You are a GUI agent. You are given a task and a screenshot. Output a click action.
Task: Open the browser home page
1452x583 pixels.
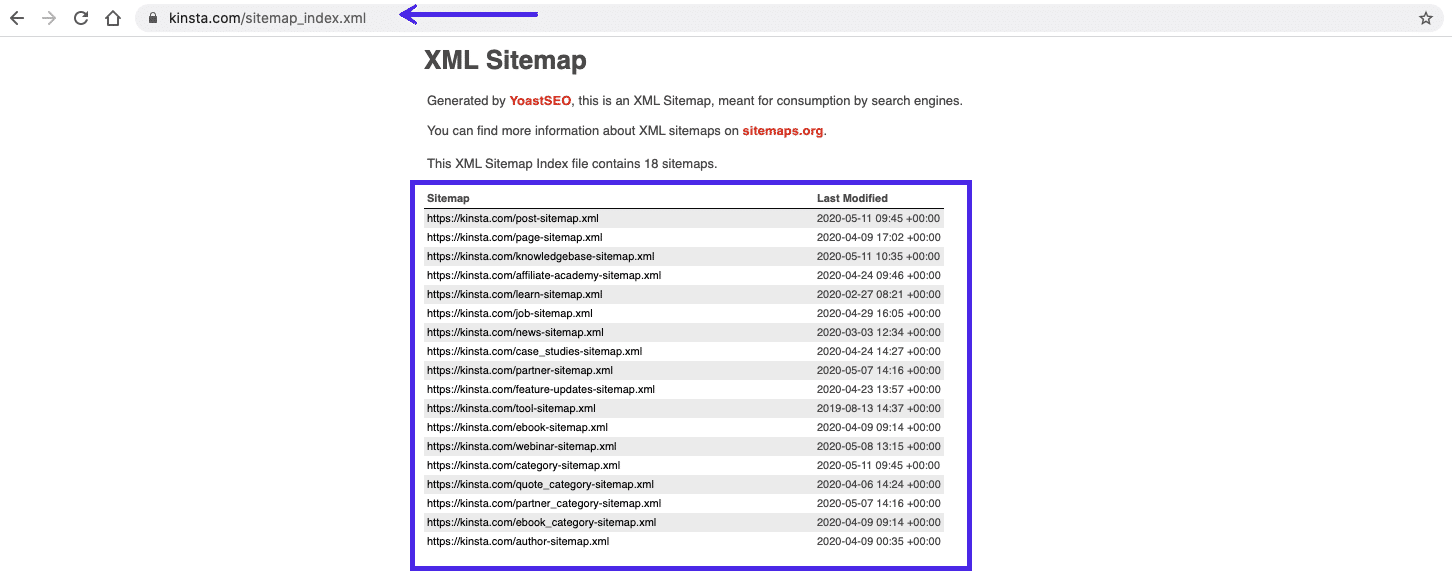click(x=112, y=17)
